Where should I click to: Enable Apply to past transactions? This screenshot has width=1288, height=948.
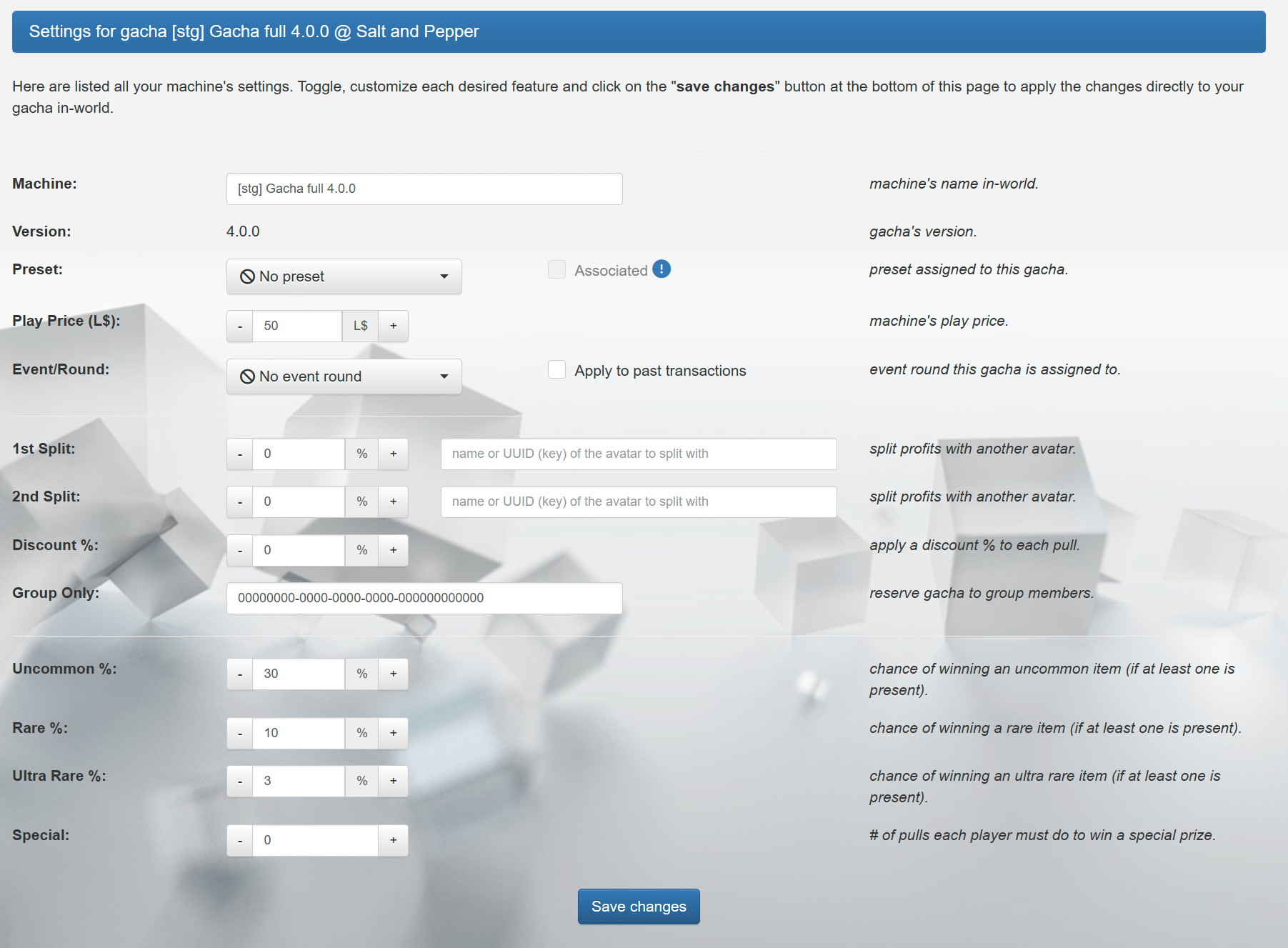[x=556, y=369]
